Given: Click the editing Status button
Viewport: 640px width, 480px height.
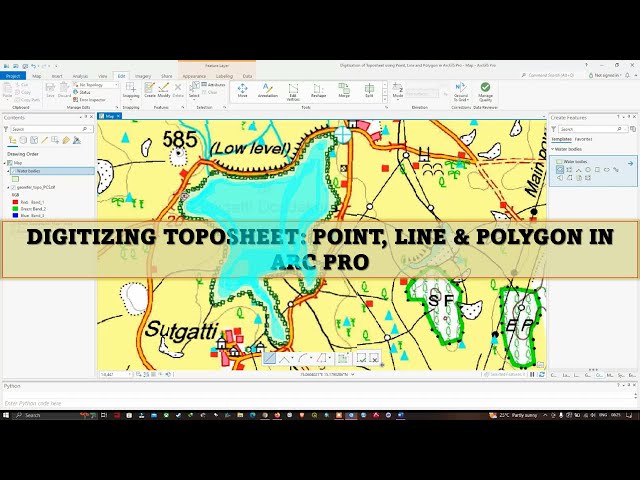Looking at the screenshot, I should pyautogui.click(x=82, y=92).
